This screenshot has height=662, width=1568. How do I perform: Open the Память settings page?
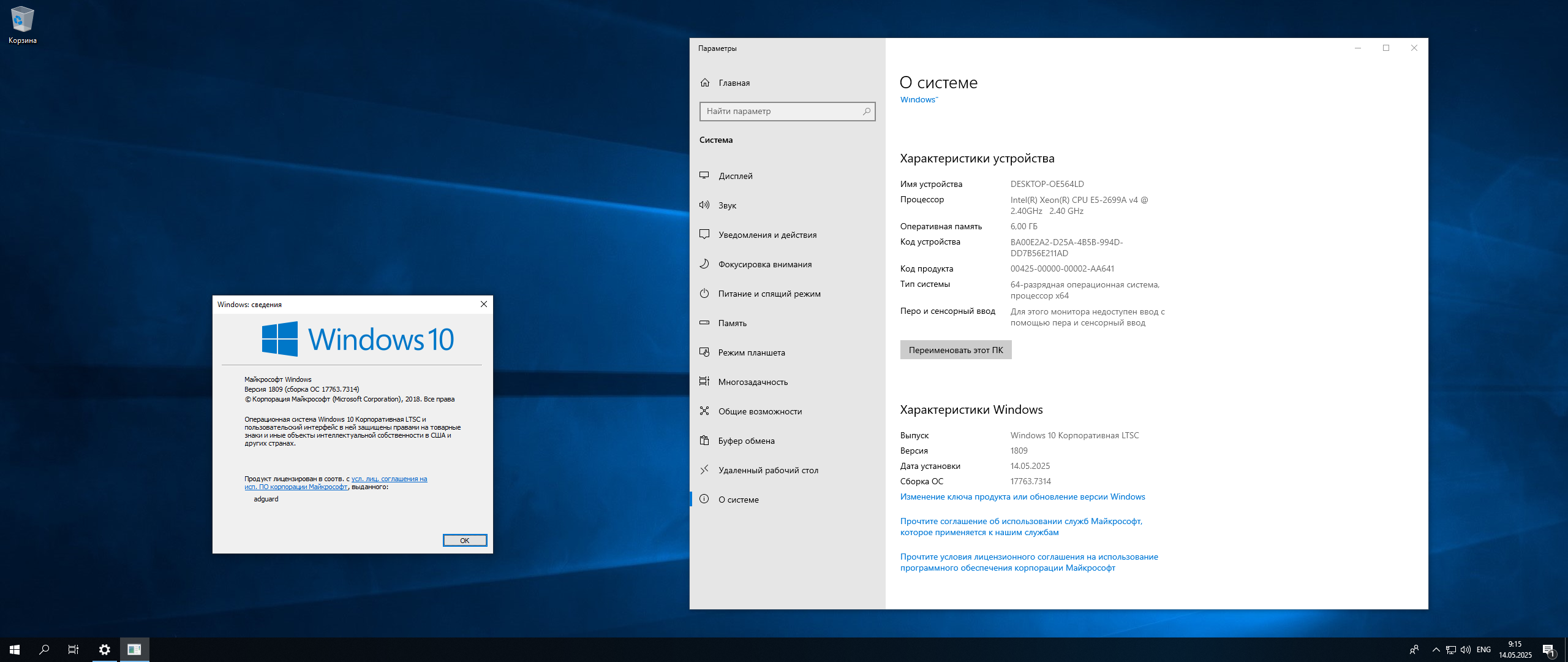point(788,323)
